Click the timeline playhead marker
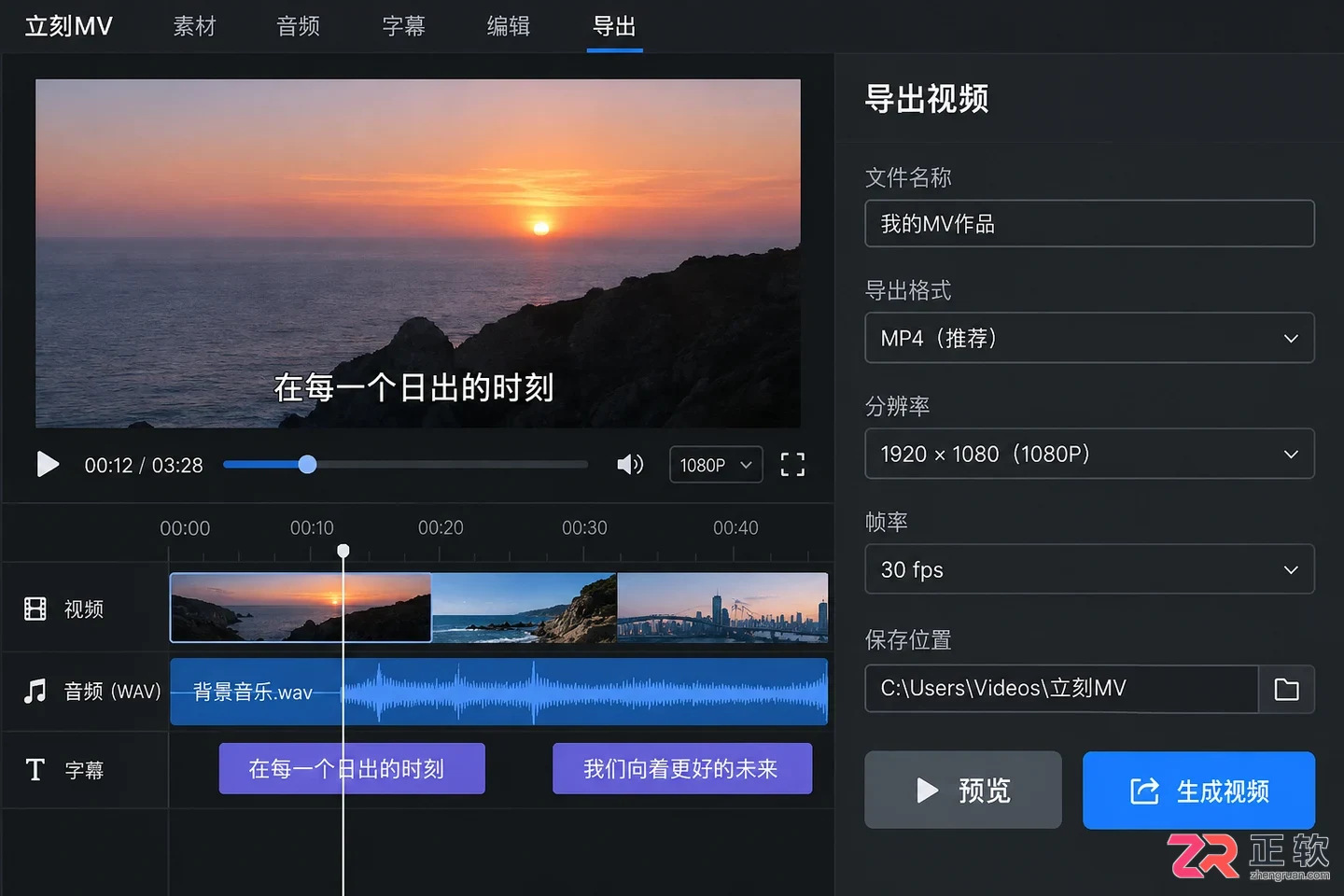Viewport: 1344px width, 896px height. tap(343, 551)
